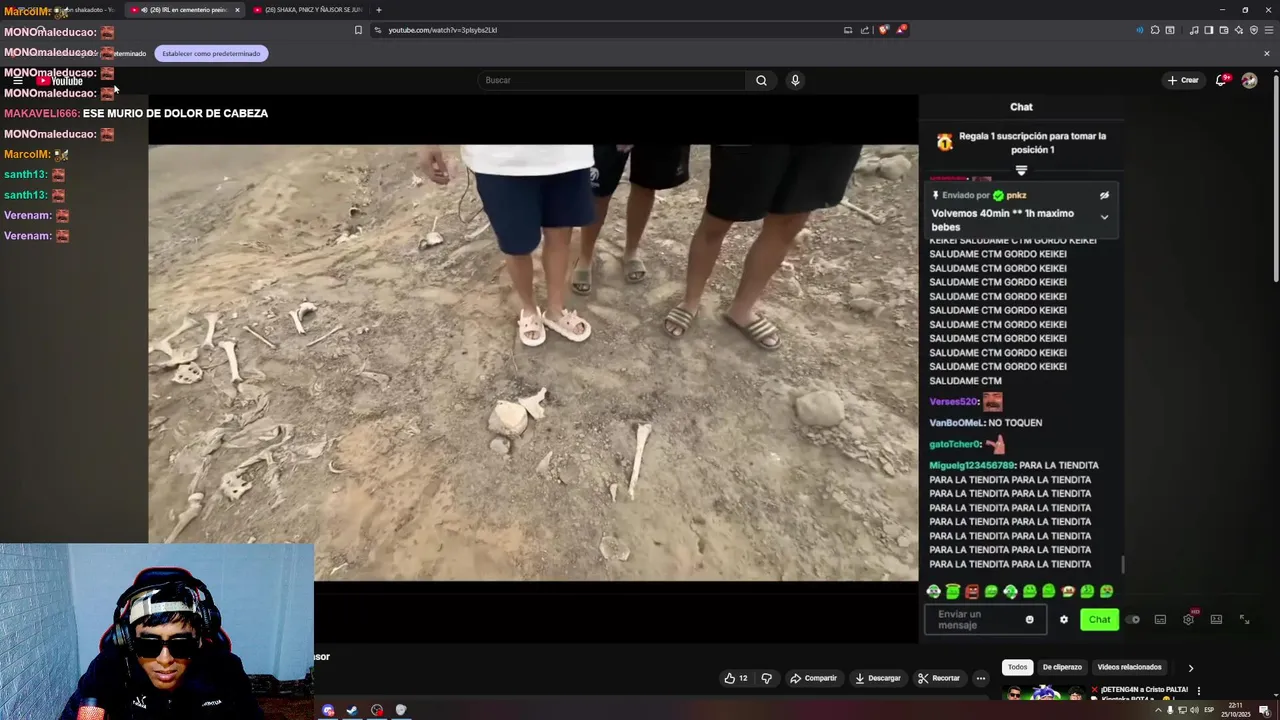The image size is (1280, 720).
Task: Open video quality settings gear with HD badge
Action: click(x=1189, y=619)
